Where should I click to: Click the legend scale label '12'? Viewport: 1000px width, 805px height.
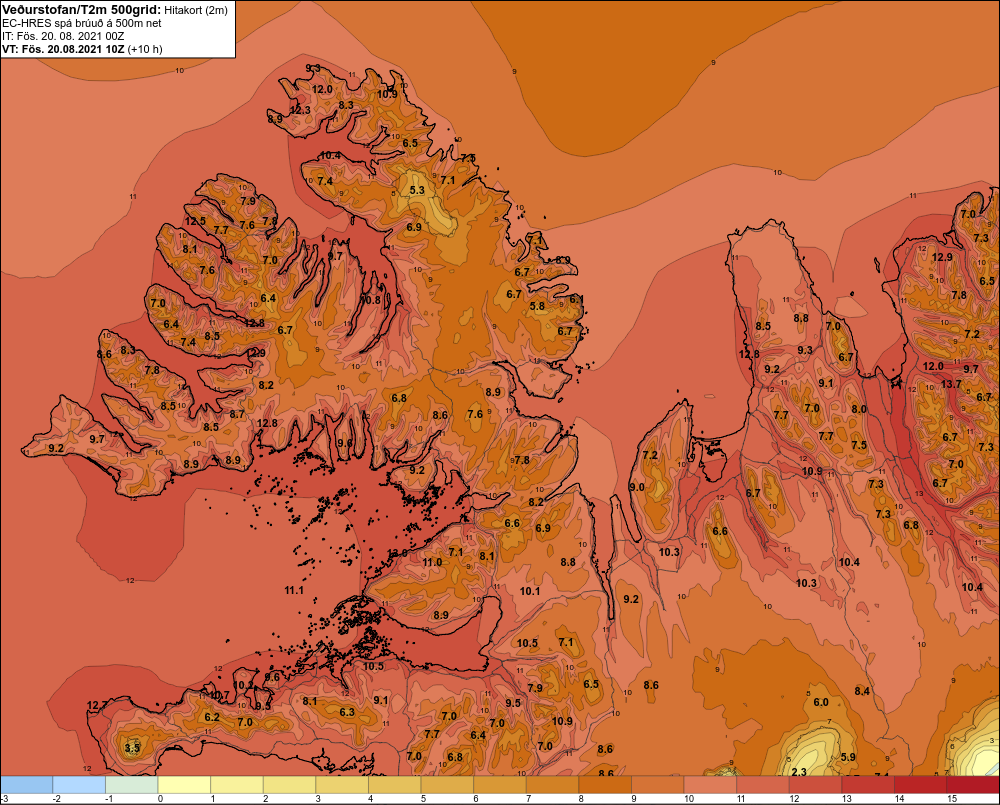(x=794, y=799)
